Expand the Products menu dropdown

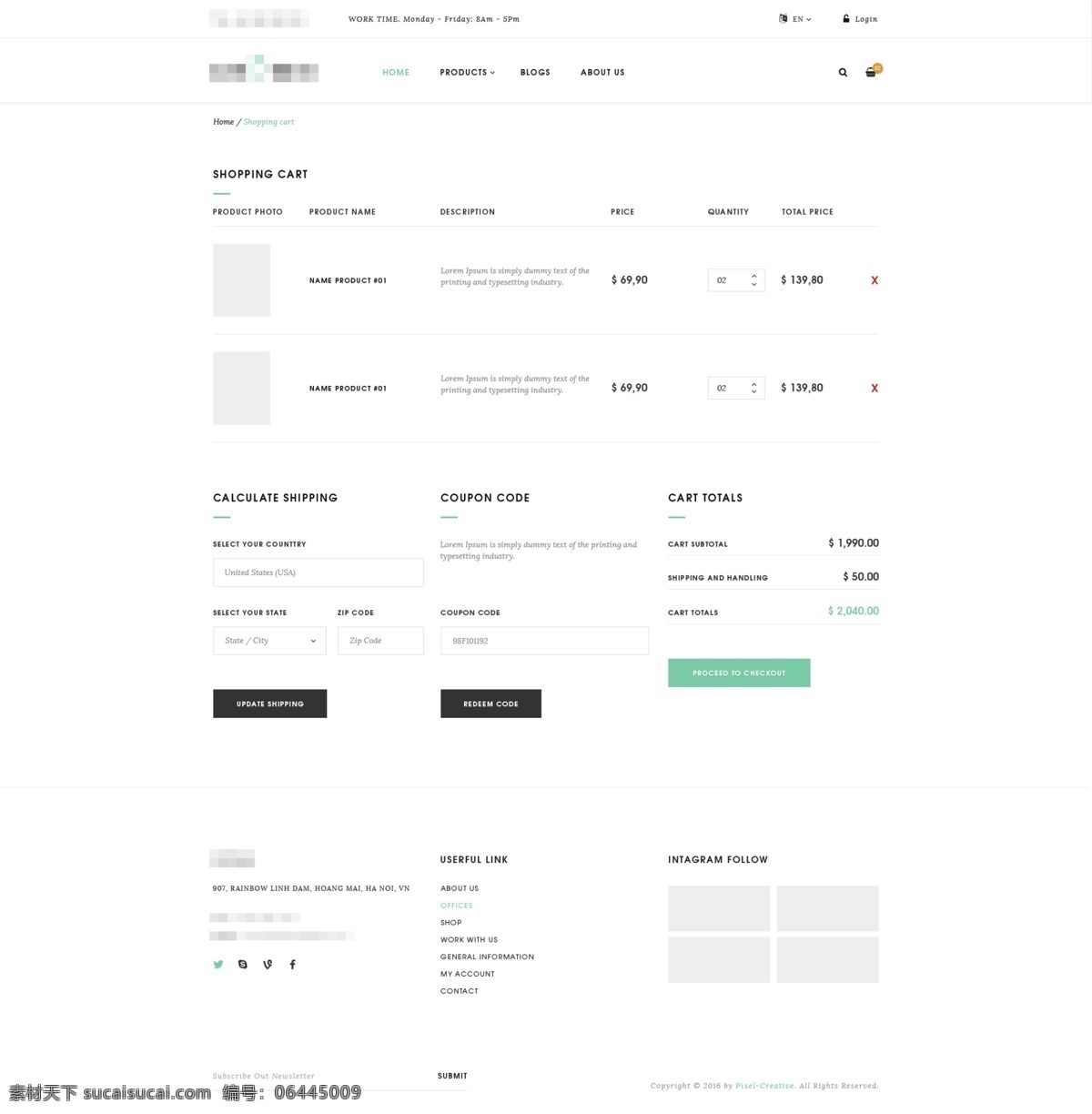tap(467, 72)
